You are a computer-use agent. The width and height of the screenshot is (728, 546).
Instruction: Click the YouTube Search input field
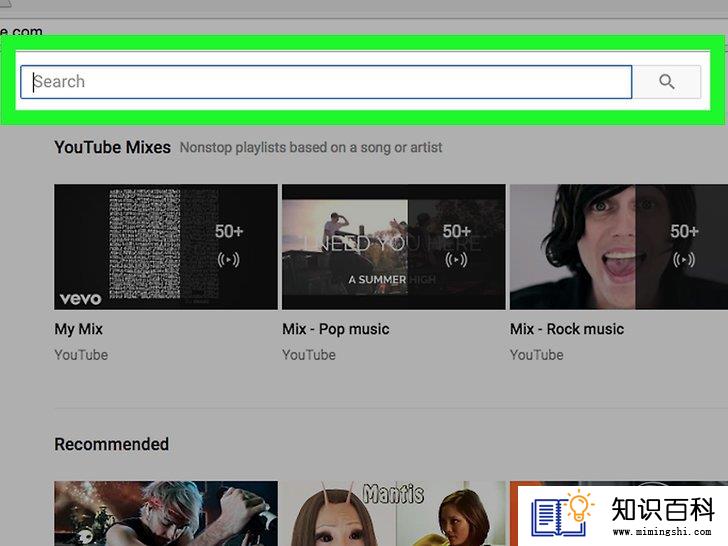[x=326, y=82]
